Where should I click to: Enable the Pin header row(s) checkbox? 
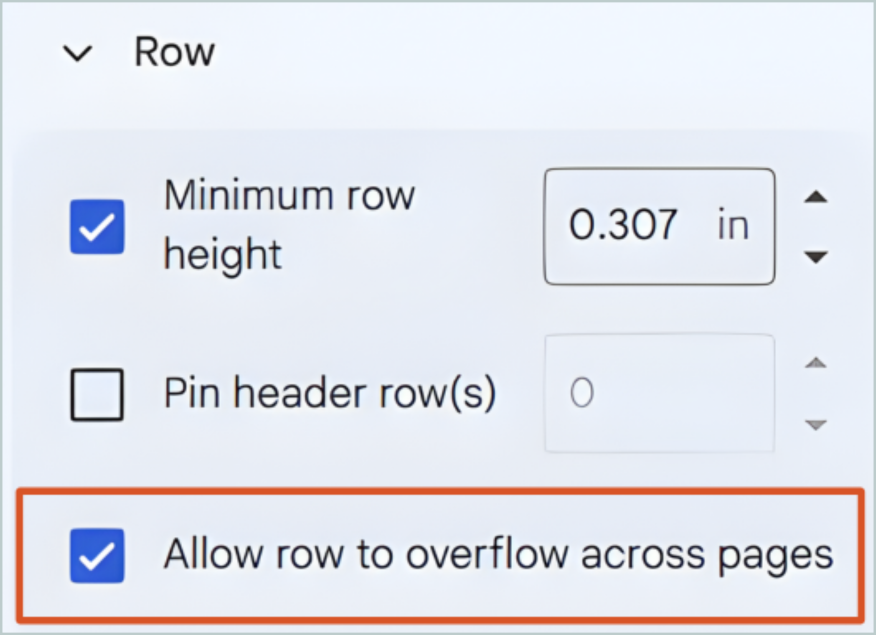coord(97,393)
